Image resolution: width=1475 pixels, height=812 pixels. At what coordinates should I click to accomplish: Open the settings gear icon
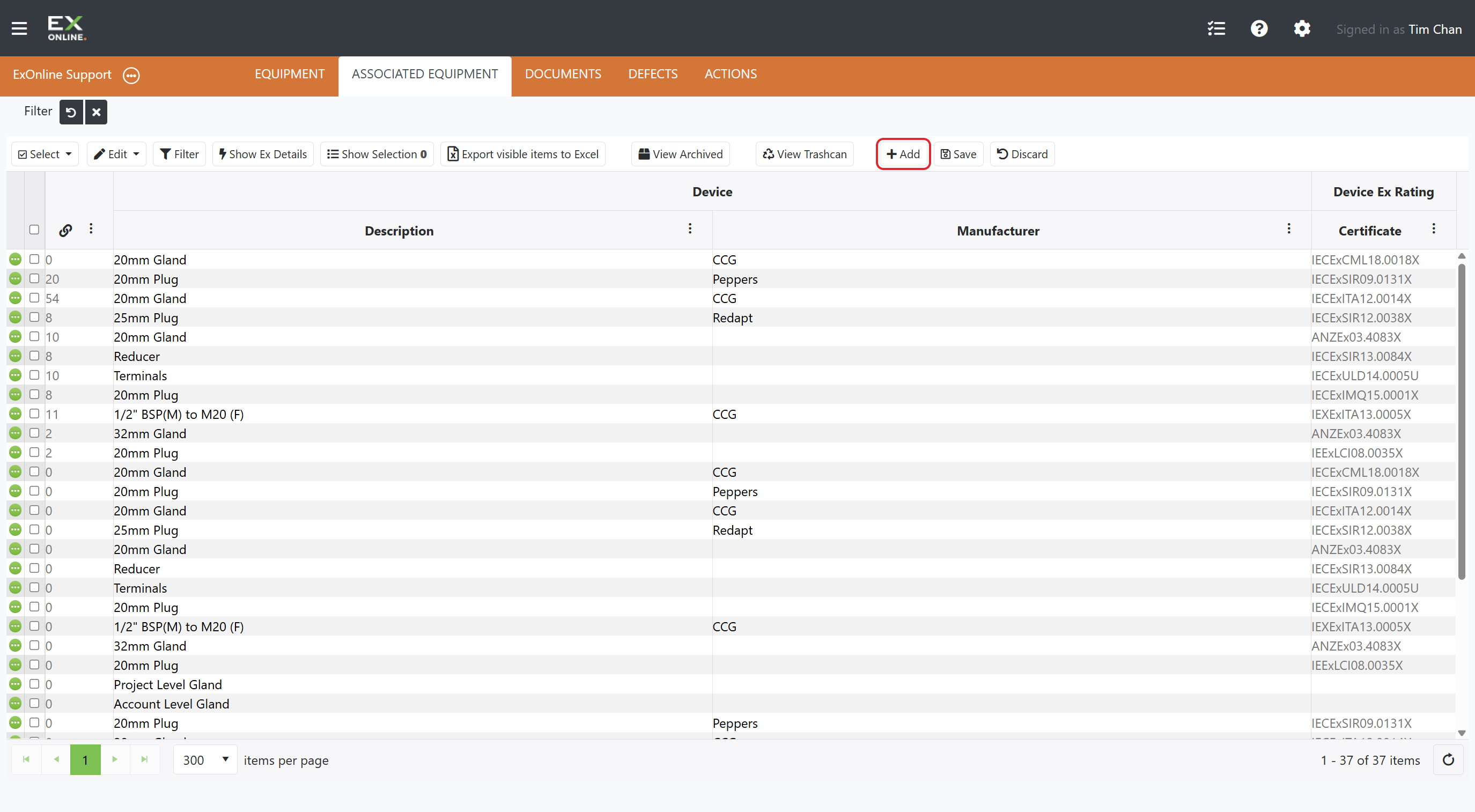[x=1302, y=28]
